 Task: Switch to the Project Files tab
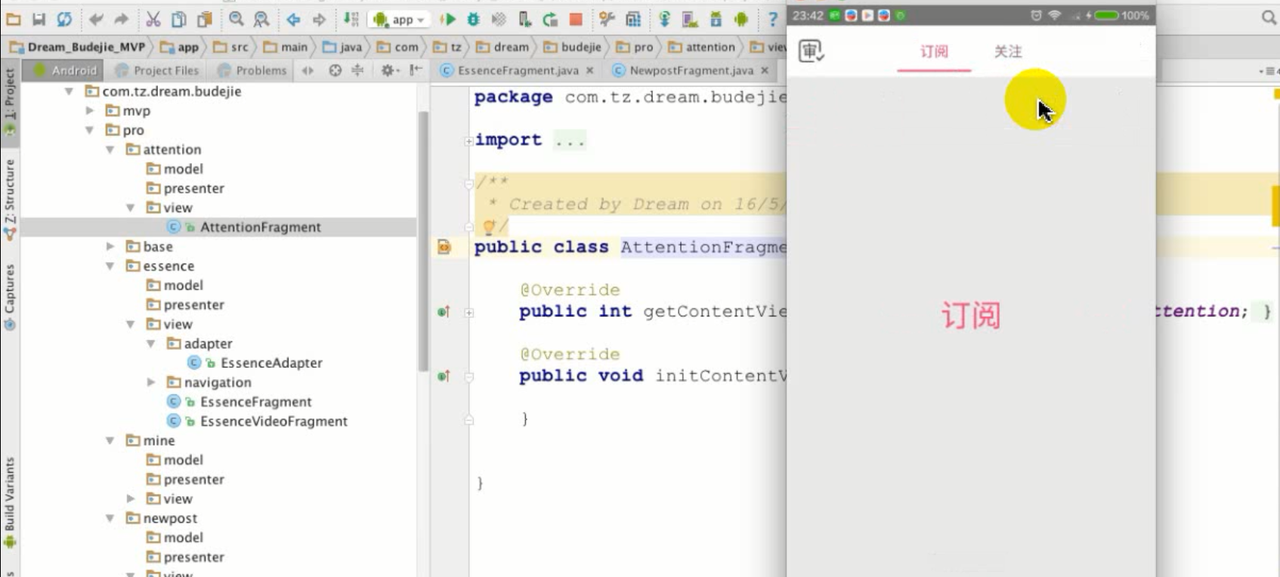157,70
